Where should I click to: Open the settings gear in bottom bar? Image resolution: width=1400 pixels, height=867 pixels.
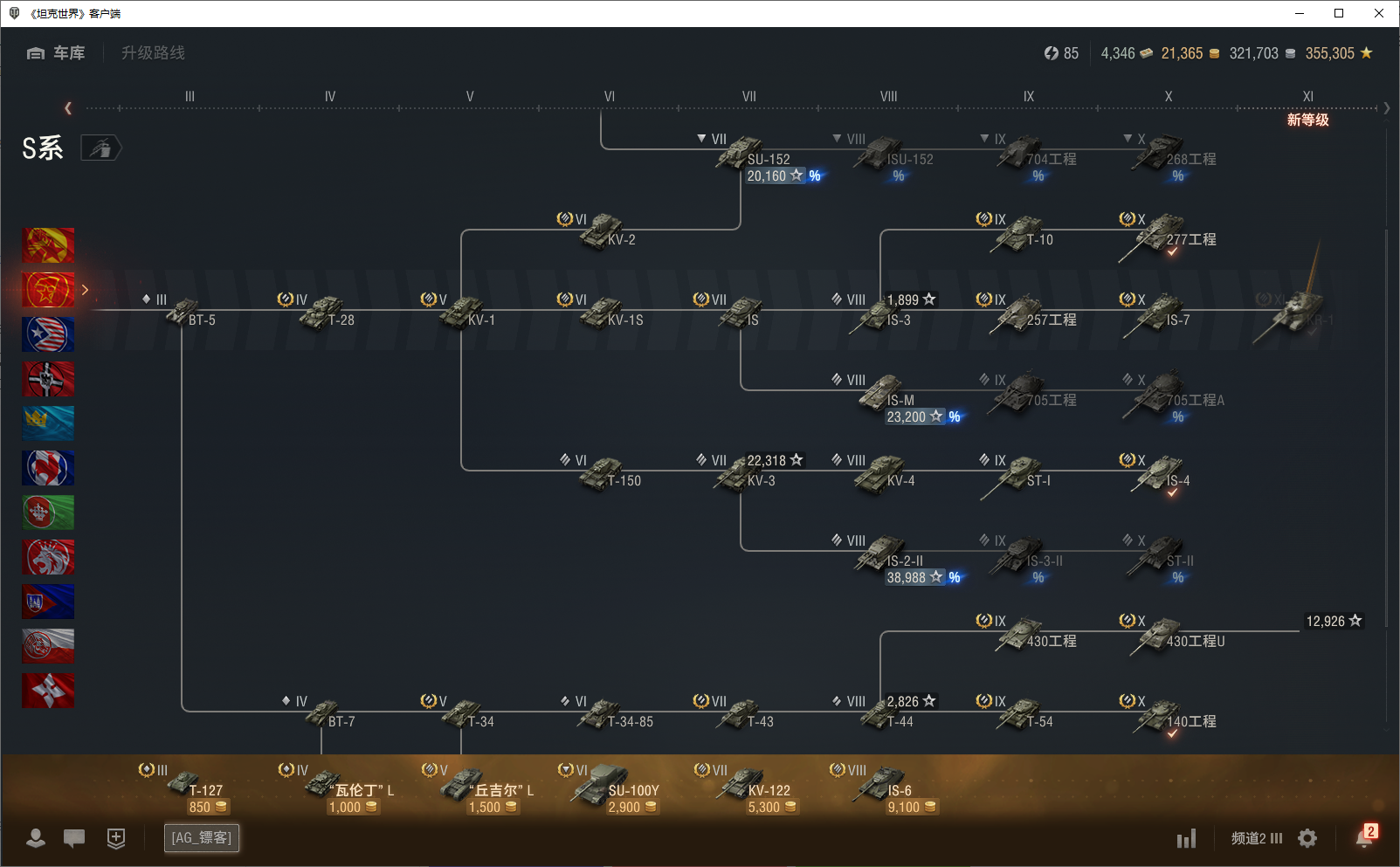pyautogui.click(x=1307, y=838)
